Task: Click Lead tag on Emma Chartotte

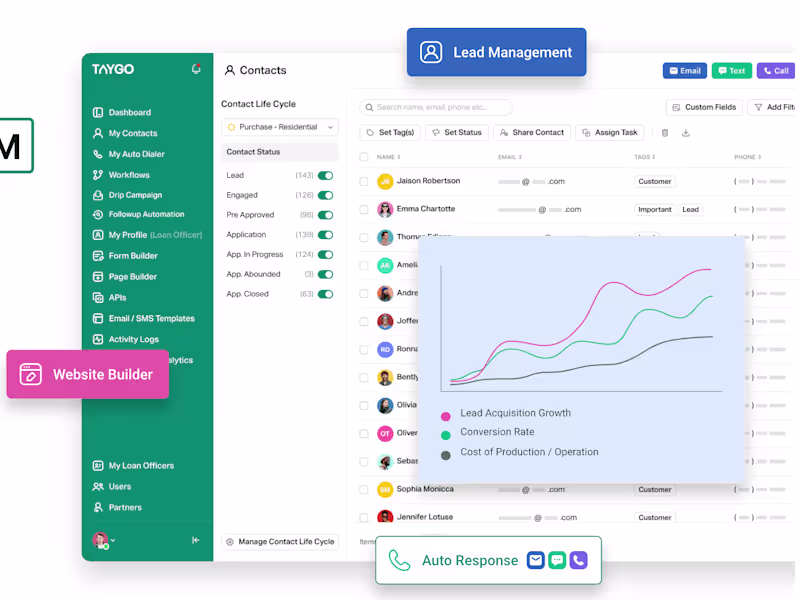Action: 690,209
